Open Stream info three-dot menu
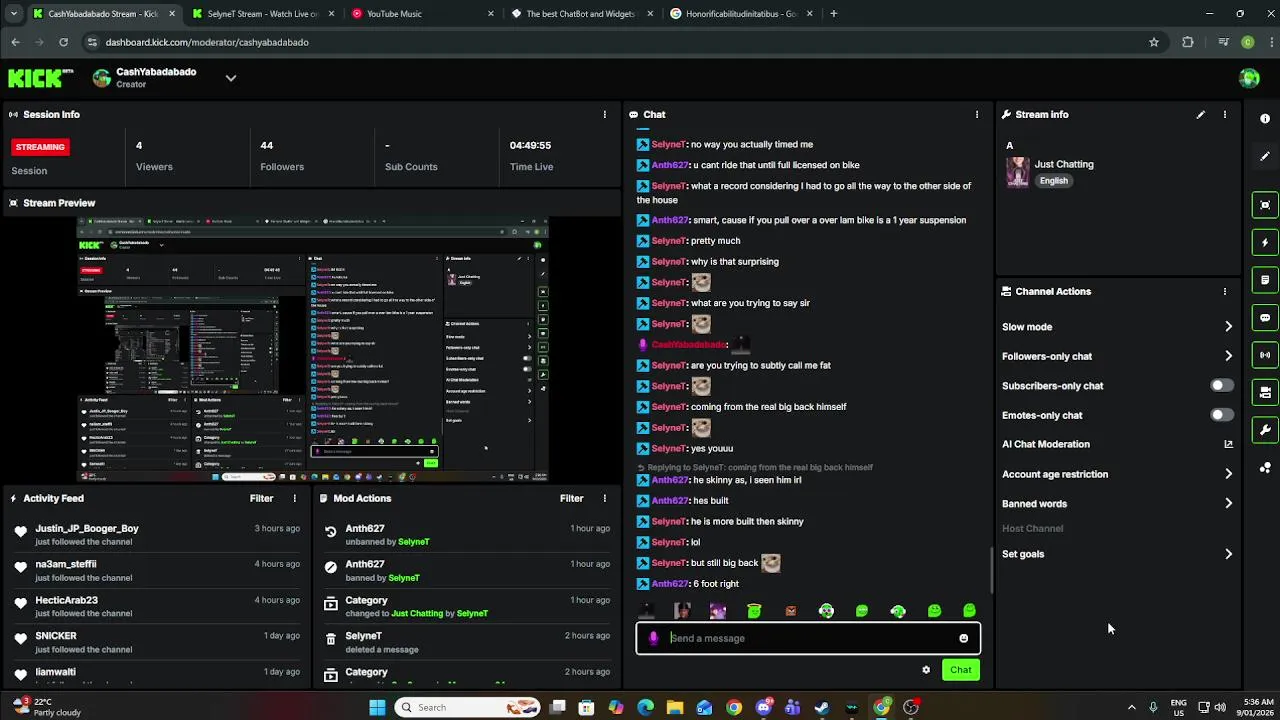 click(x=1224, y=115)
